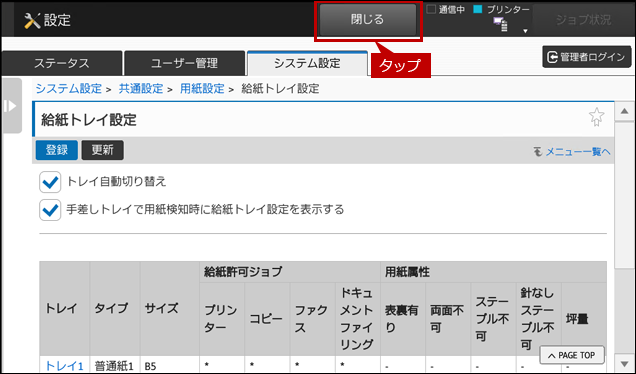Click the 針なしステープル不可 column header
The width and height of the screenshot is (636, 374).
click(x=538, y=319)
